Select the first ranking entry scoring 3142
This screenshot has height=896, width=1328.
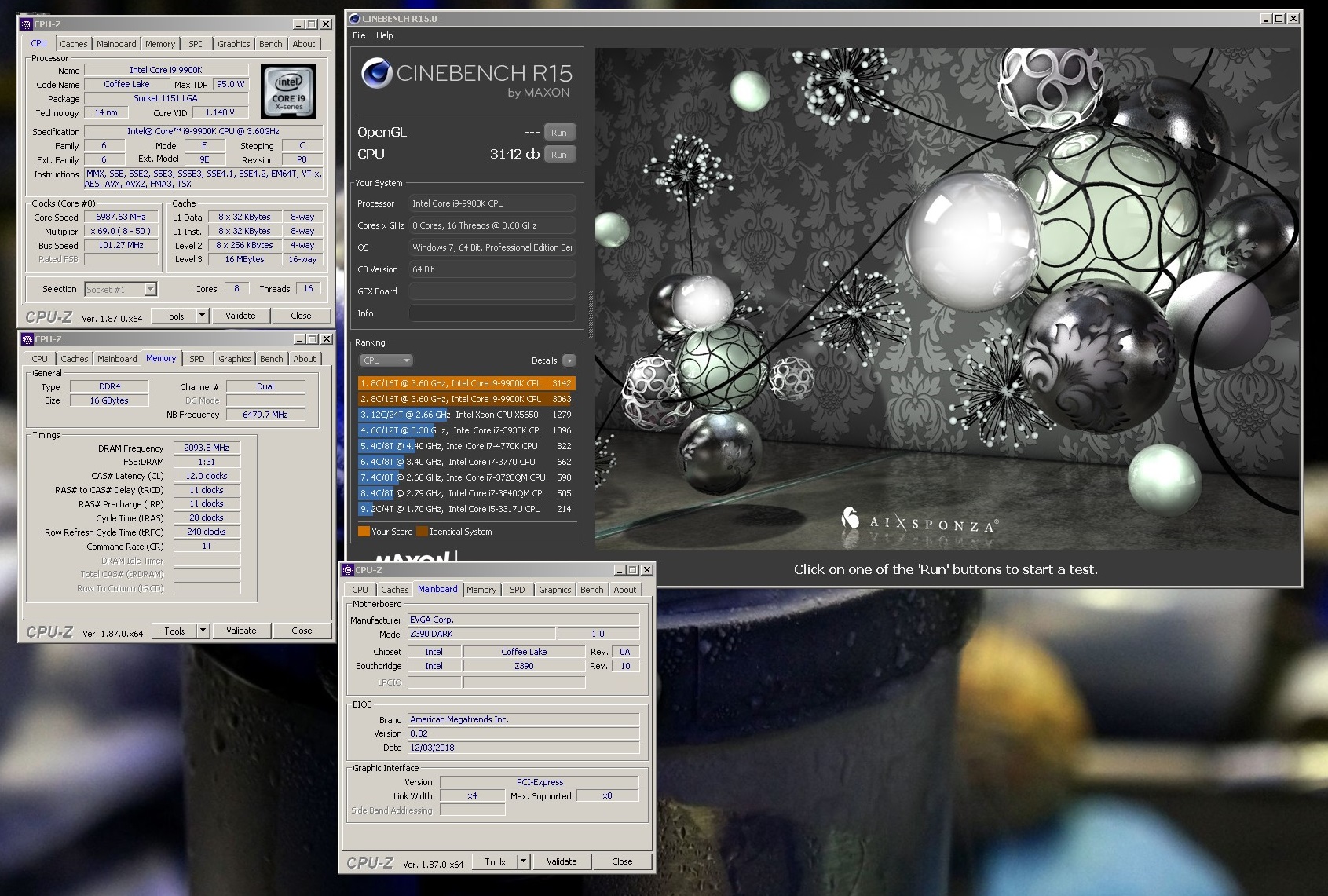[466, 383]
